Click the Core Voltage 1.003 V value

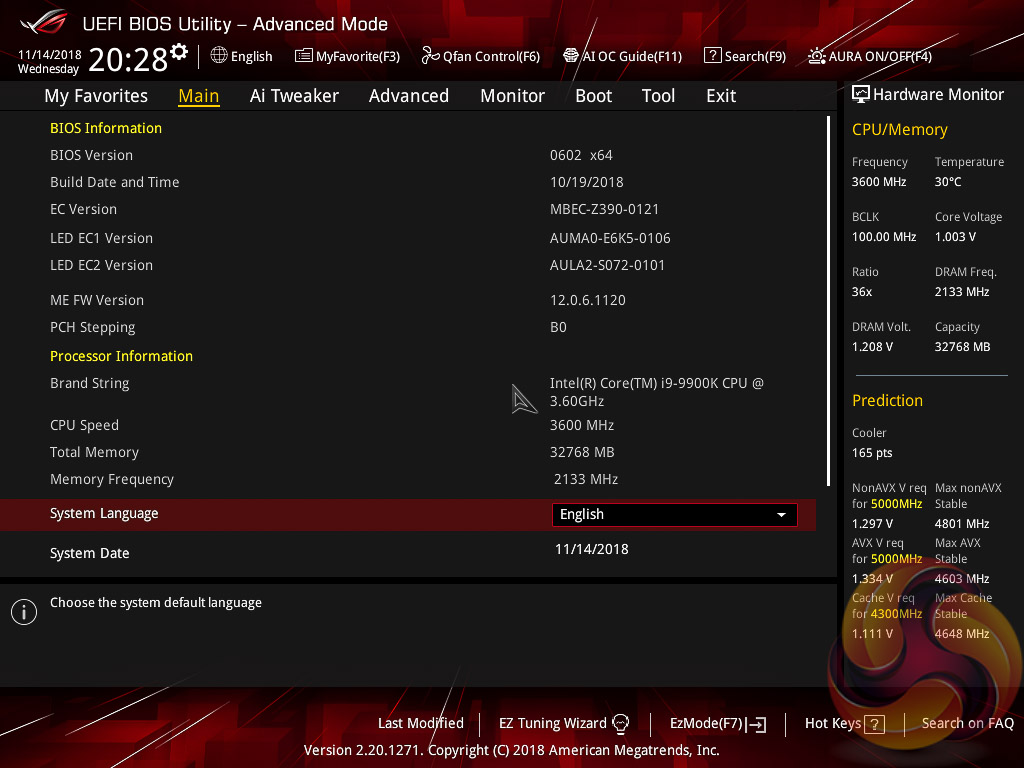coord(955,237)
